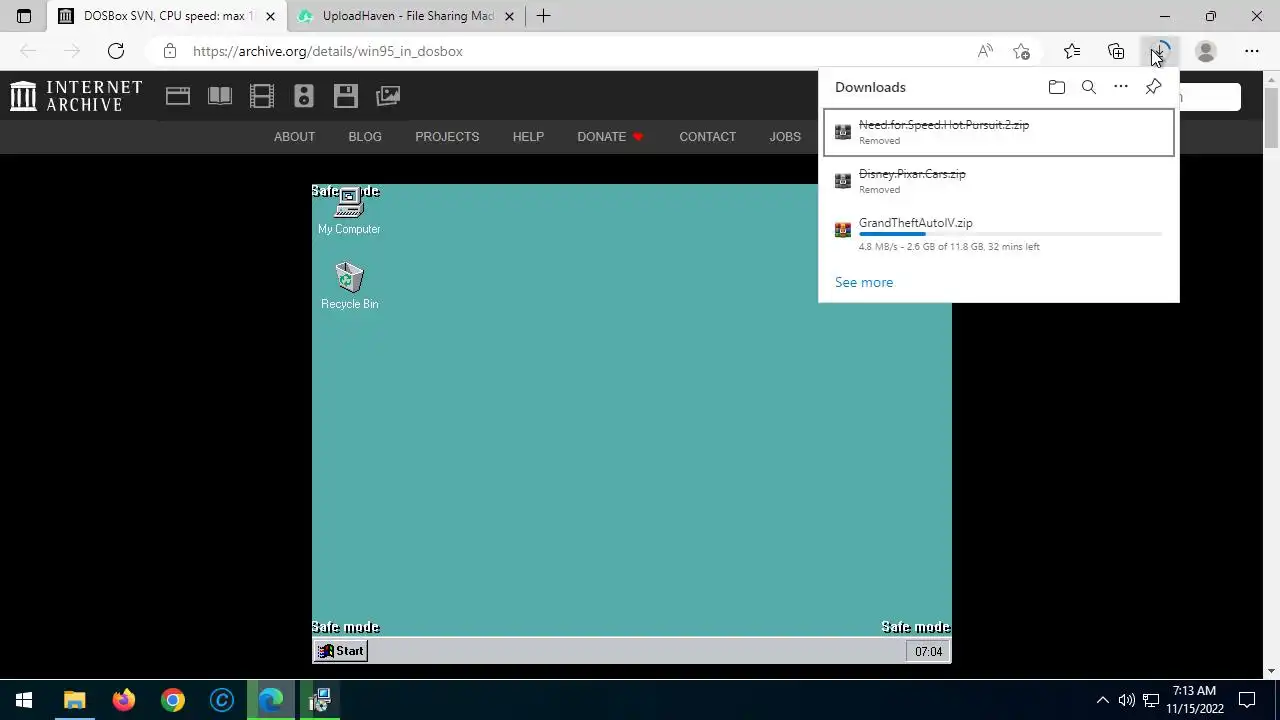Launch Chrome from taskbar
1280x720 pixels.
tap(173, 700)
